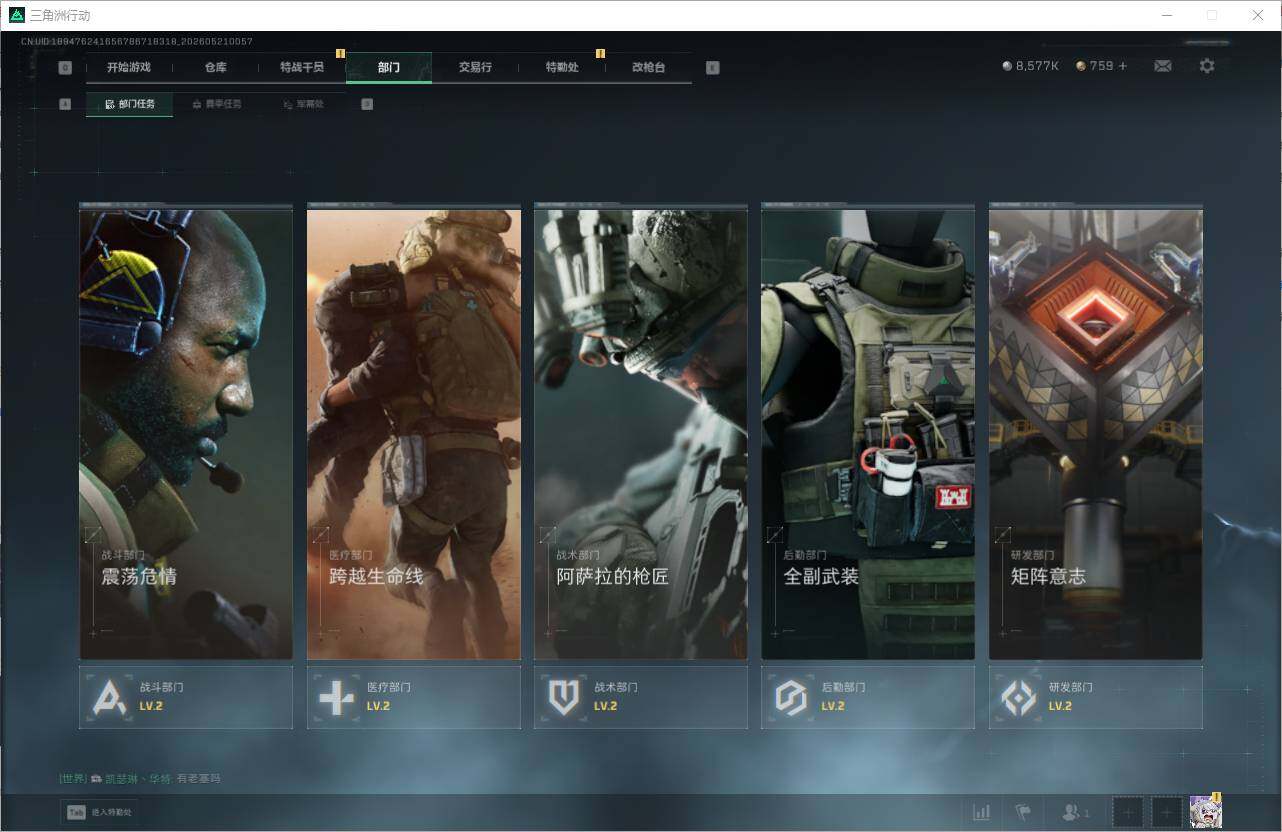This screenshot has width=1282, height=832.
Task: Open the 震荡危情 combat mission card
Action: coord(186,433)
